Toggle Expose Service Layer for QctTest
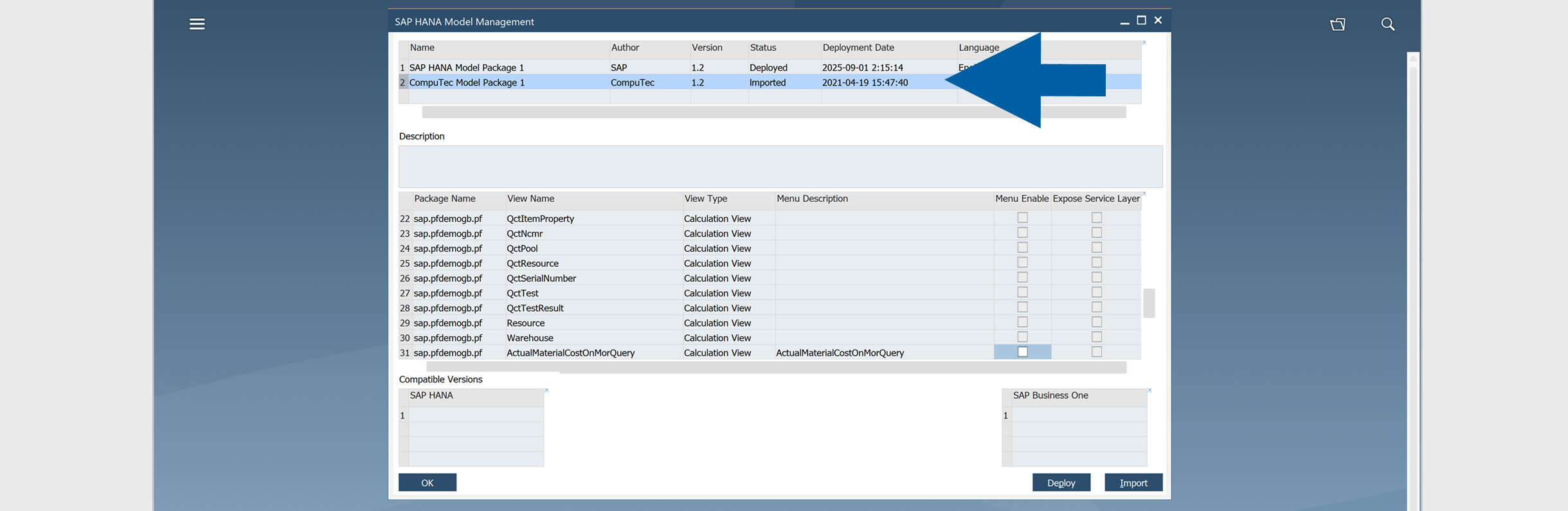1568x511 pixels. pos(1097,292)
